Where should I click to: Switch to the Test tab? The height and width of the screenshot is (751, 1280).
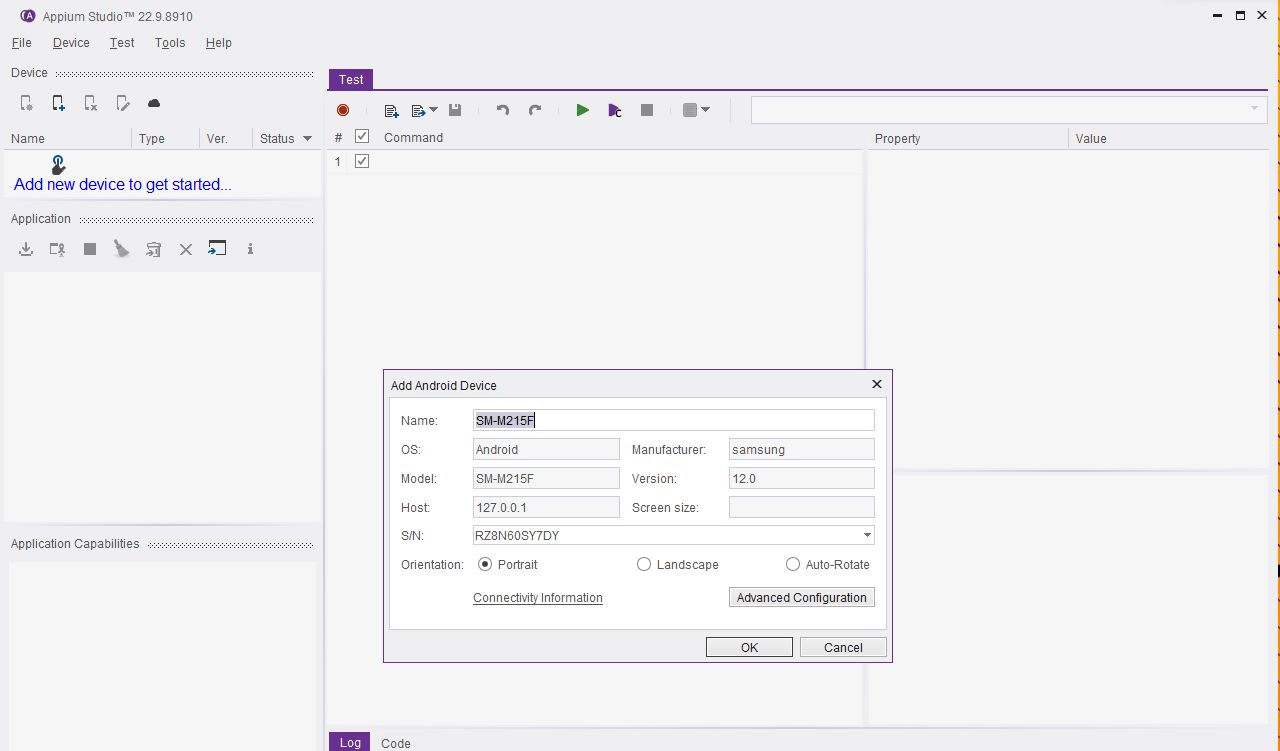[x=351, y=79]
